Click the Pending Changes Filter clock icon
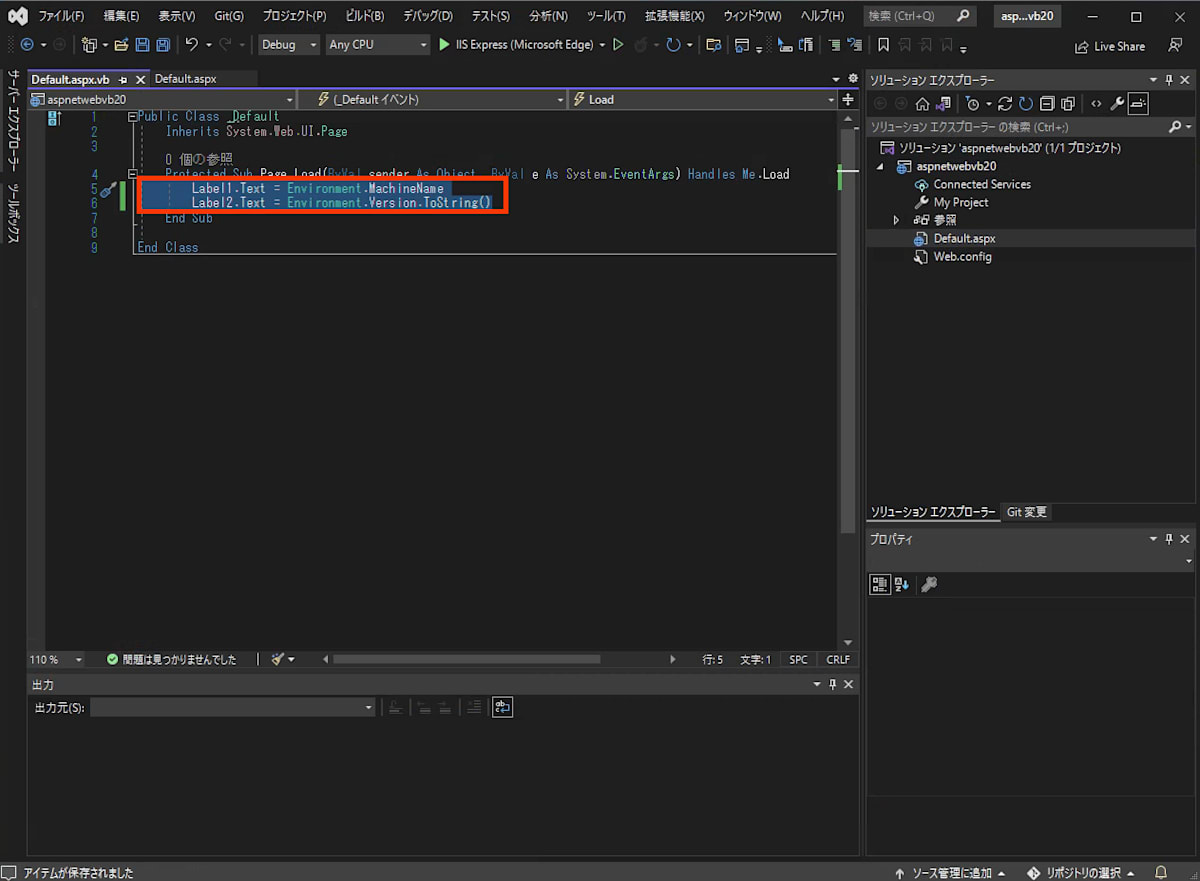Screen dimensions: 1200x881 [x=972, y=103]
